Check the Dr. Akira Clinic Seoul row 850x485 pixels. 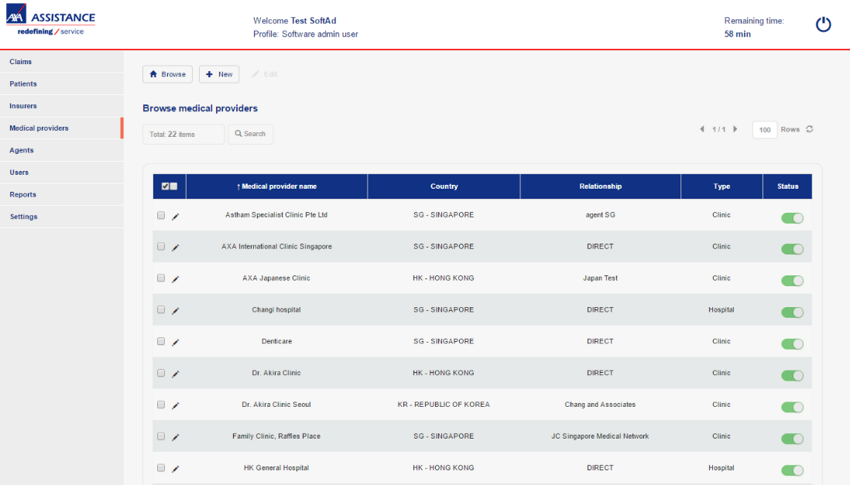coord(161,405)
